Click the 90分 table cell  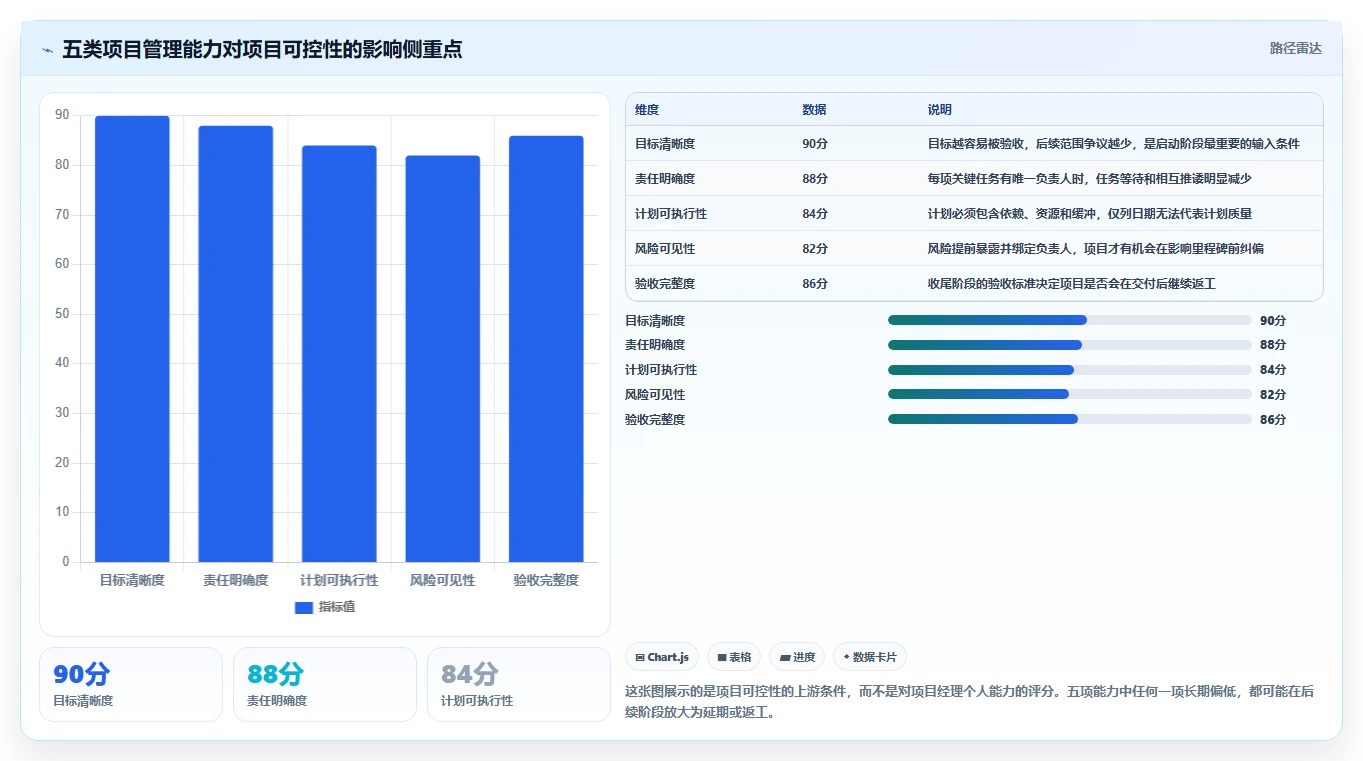[815, 144]
